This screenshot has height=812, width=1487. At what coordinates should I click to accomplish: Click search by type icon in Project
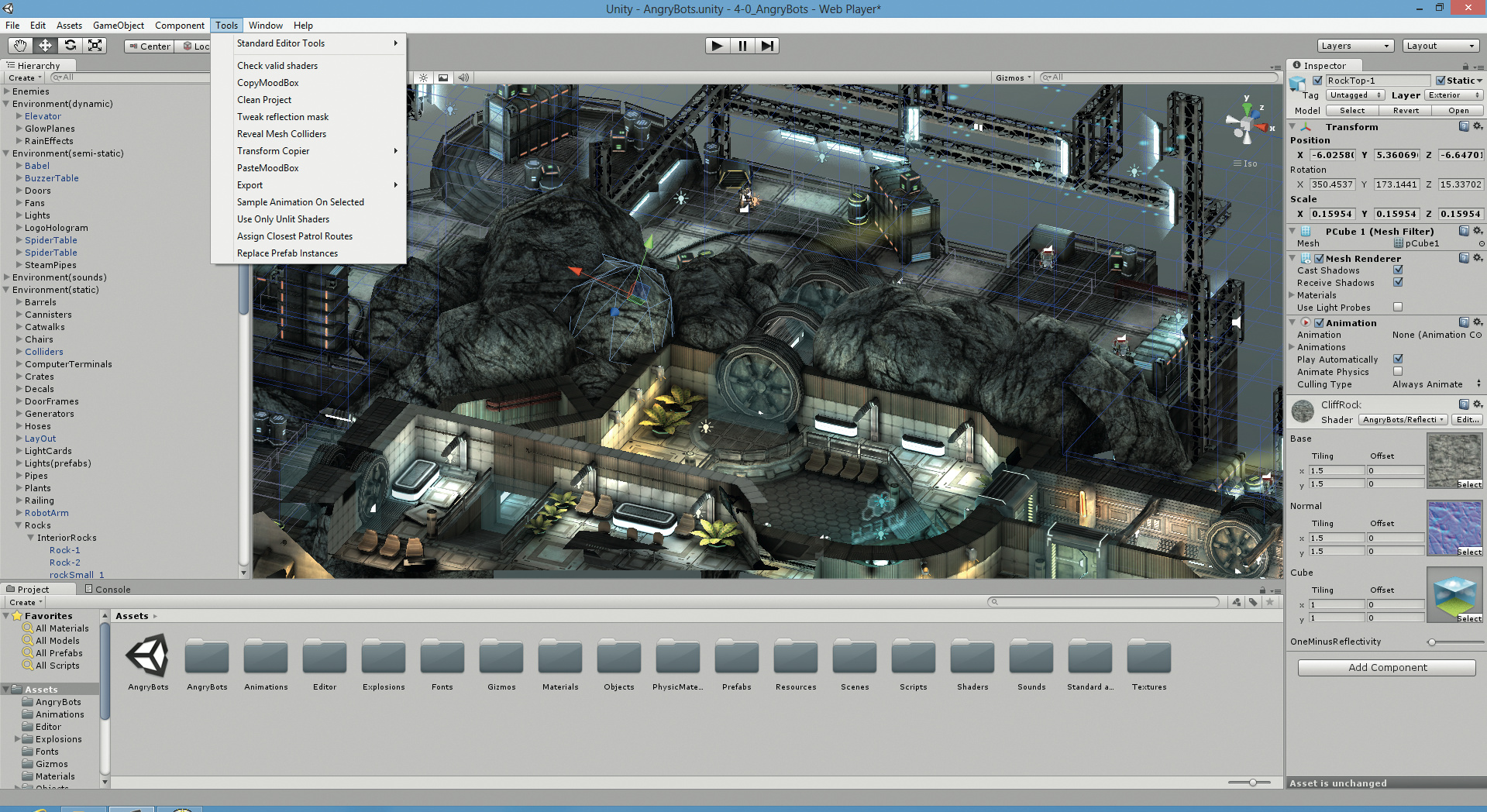coord(1237,602)
